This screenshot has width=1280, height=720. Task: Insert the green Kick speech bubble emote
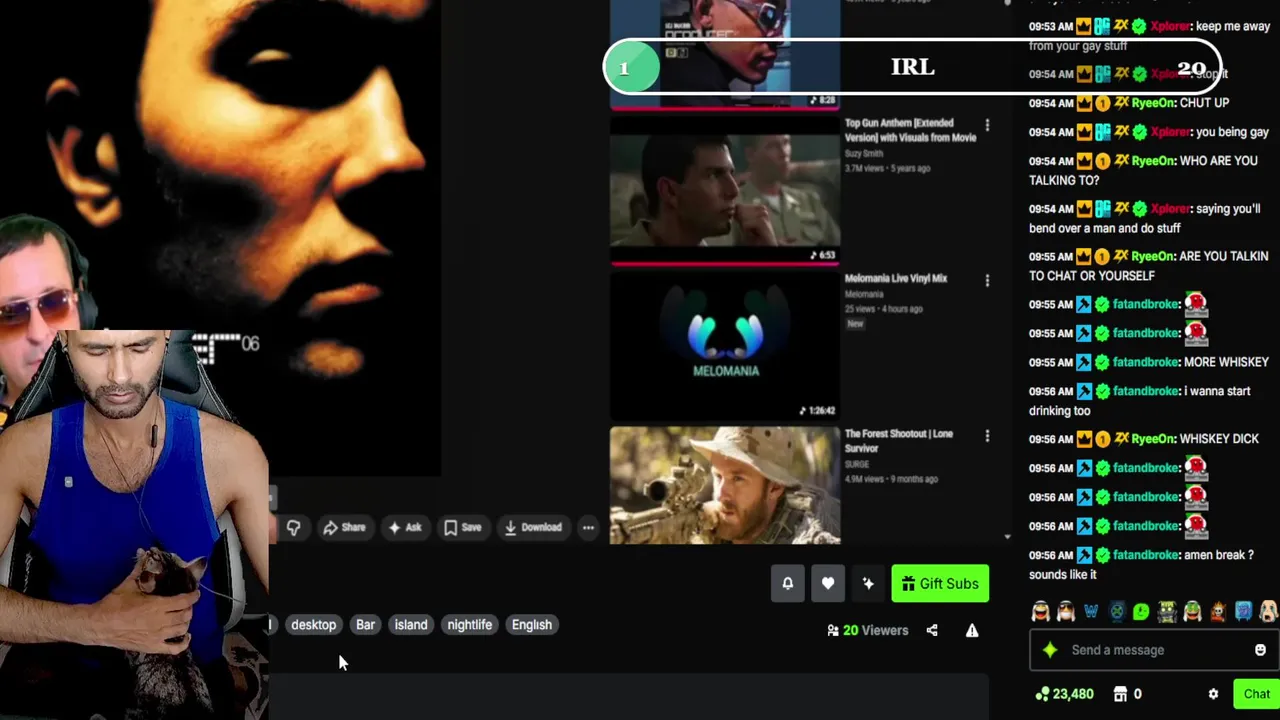(x=1142, y=611)
